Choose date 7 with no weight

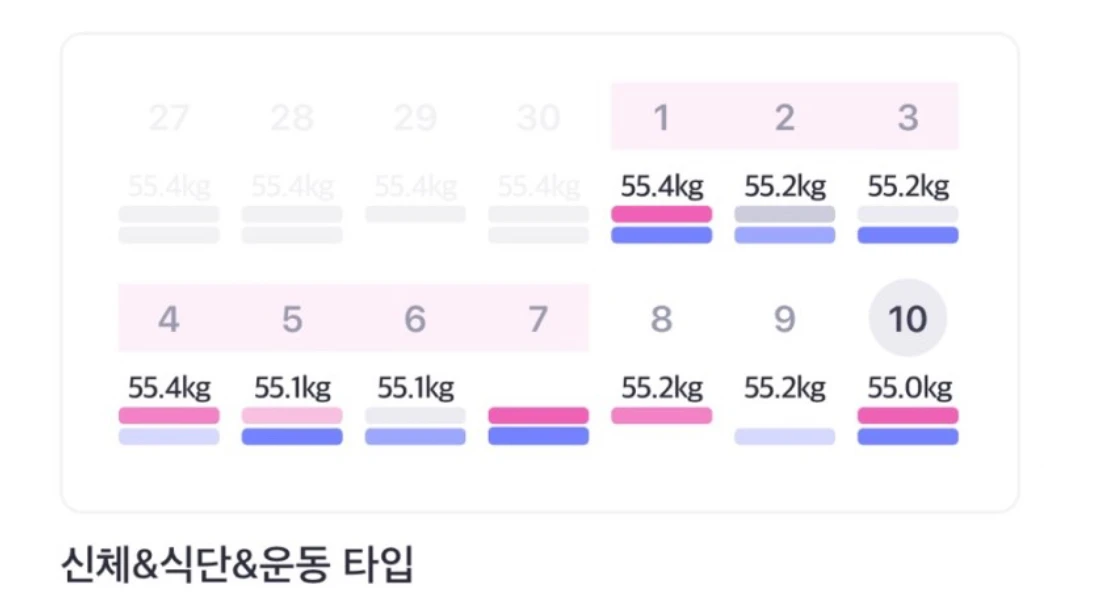tap(538, 319)
